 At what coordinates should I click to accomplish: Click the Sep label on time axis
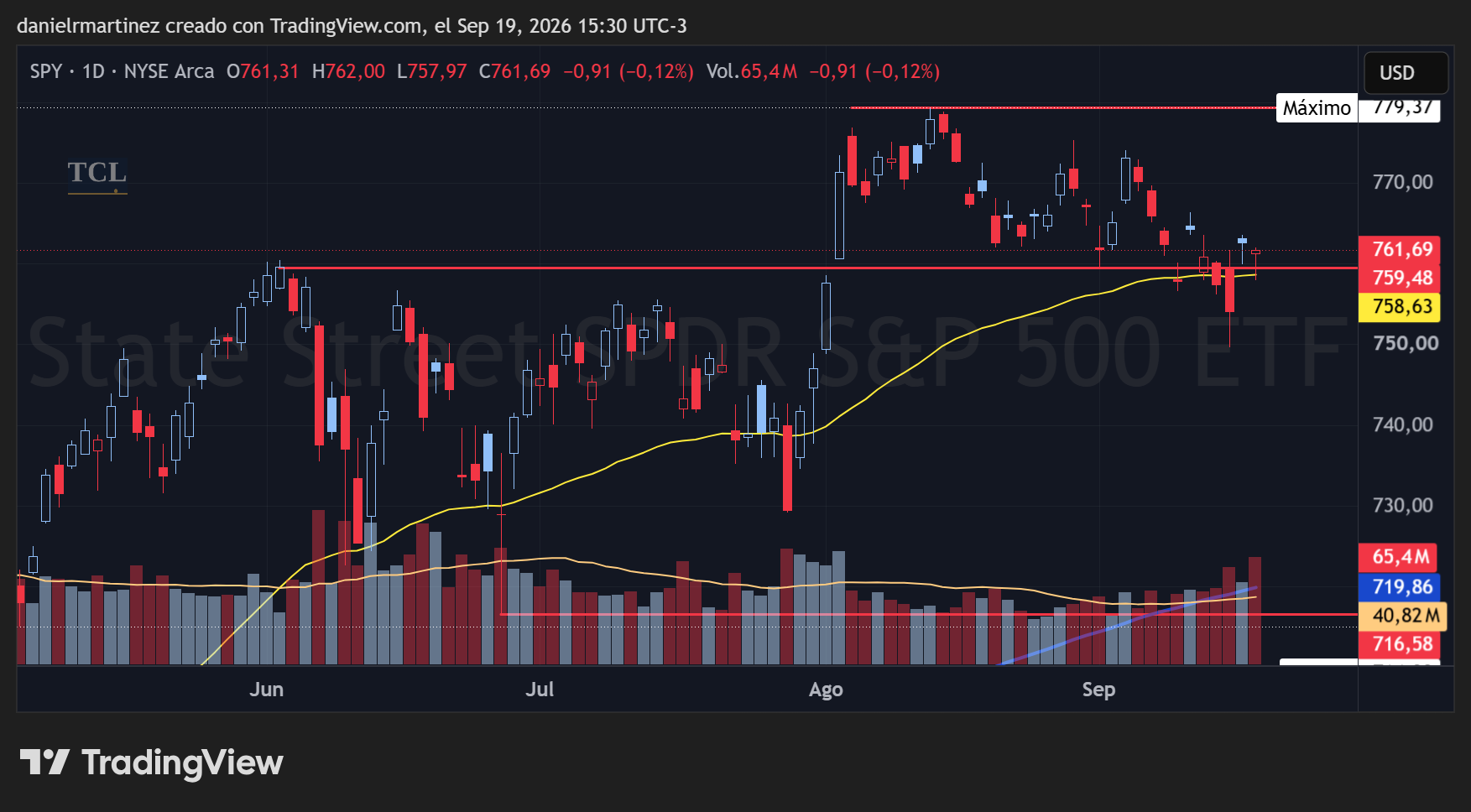1098,690
